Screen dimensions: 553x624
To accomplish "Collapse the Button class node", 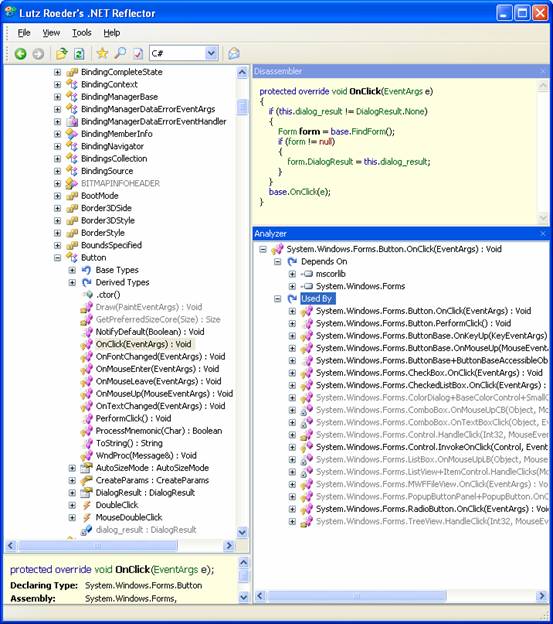I will tap(58, 257).
